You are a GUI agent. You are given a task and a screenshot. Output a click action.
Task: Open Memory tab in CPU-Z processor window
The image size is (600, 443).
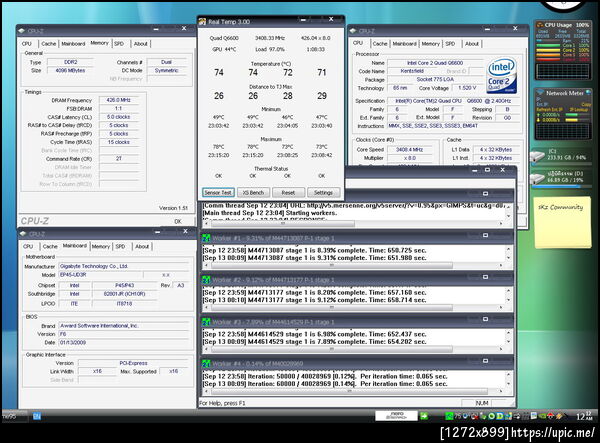[x=430, y=44]
